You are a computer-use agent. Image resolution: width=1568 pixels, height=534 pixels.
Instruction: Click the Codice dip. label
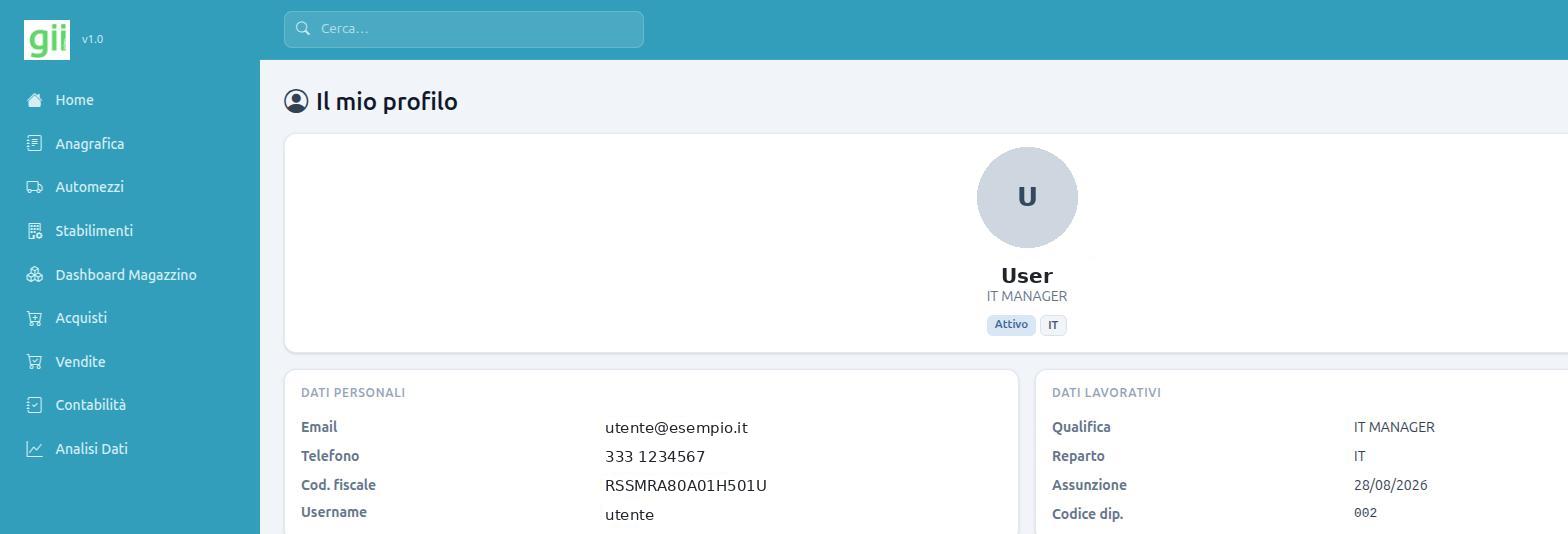pos(1087,514)
